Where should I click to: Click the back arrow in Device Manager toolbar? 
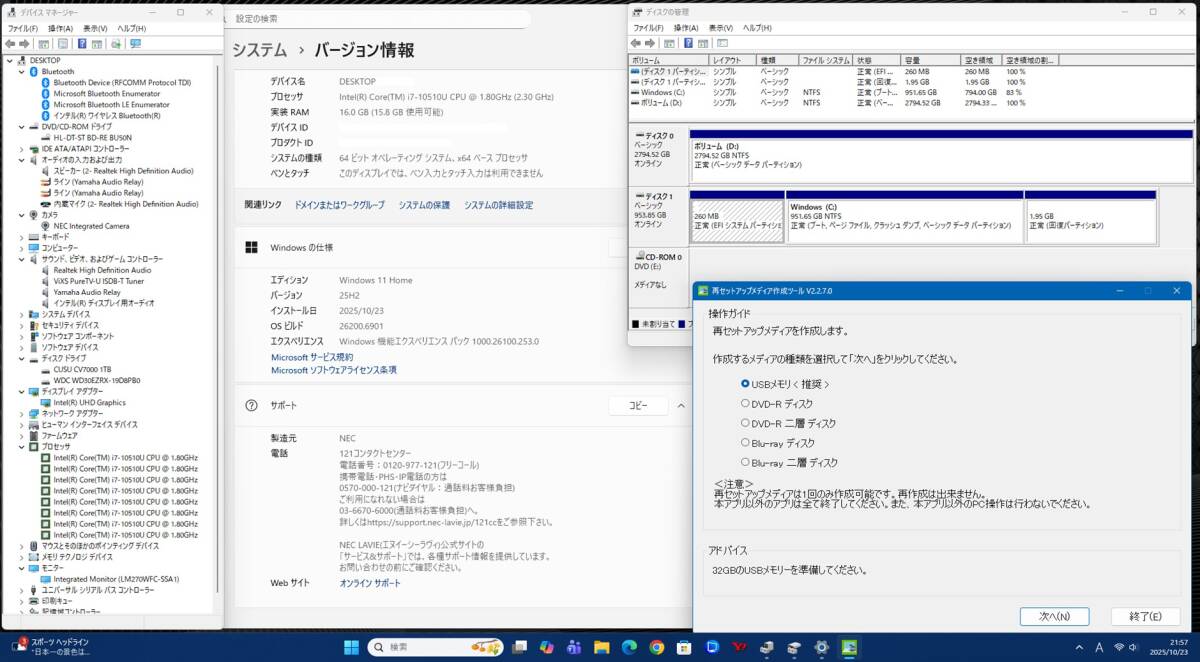pos(12,44)
